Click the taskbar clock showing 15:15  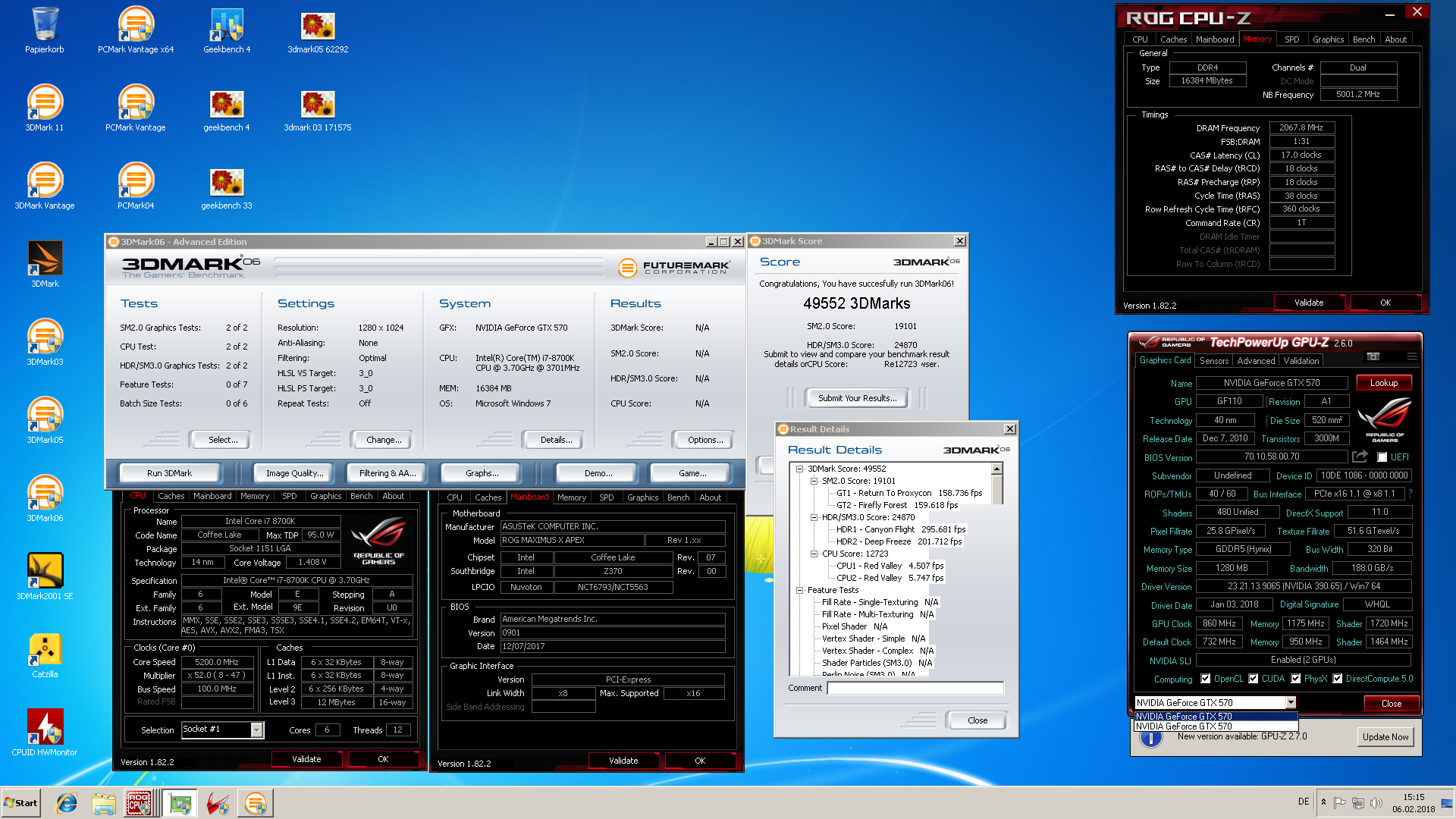pyautogui.click(x=1414, y=803)
